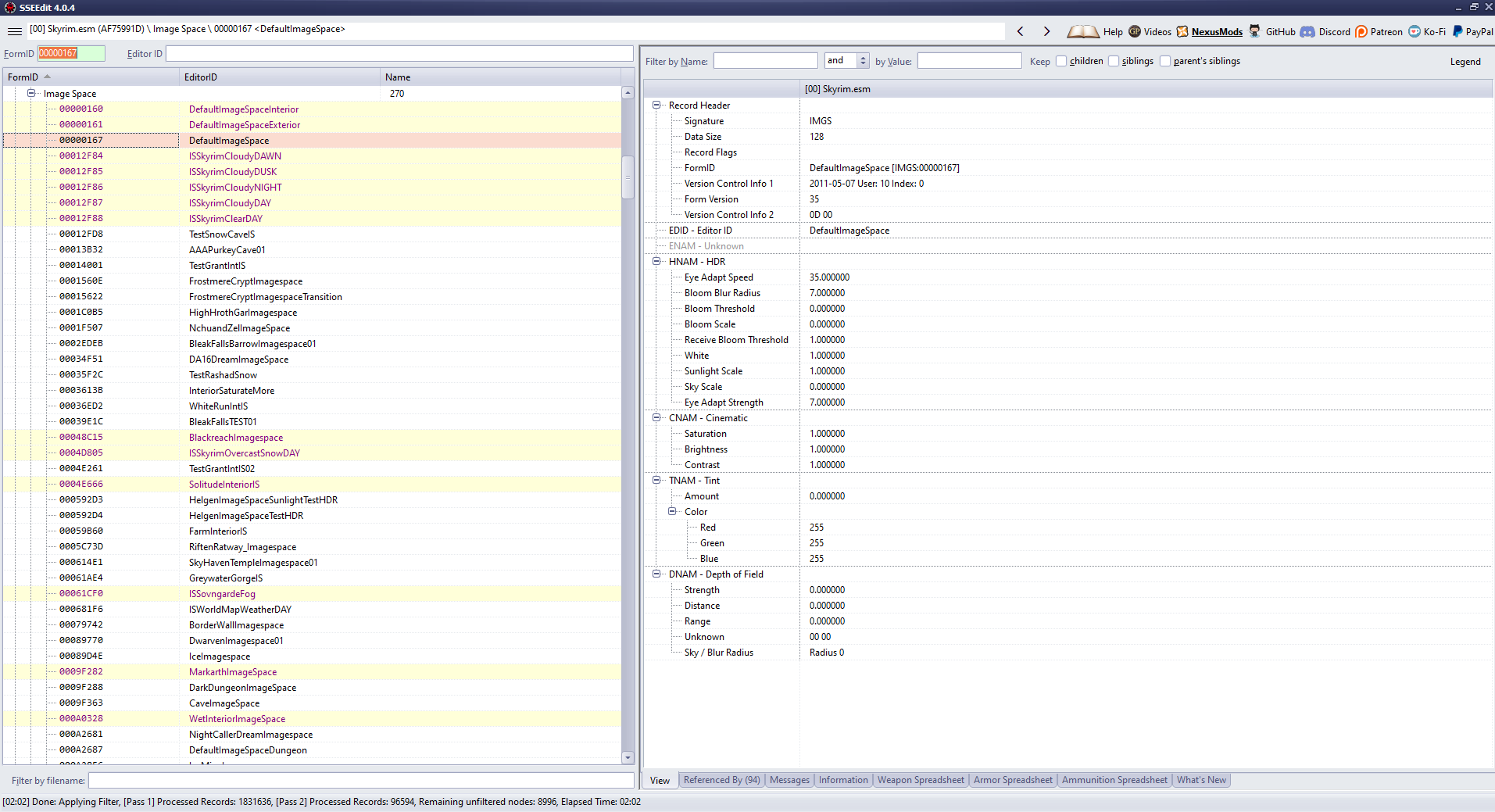Open the Ko-Fi icon link
The image size is (1495, 812).
click(1415, 31)
